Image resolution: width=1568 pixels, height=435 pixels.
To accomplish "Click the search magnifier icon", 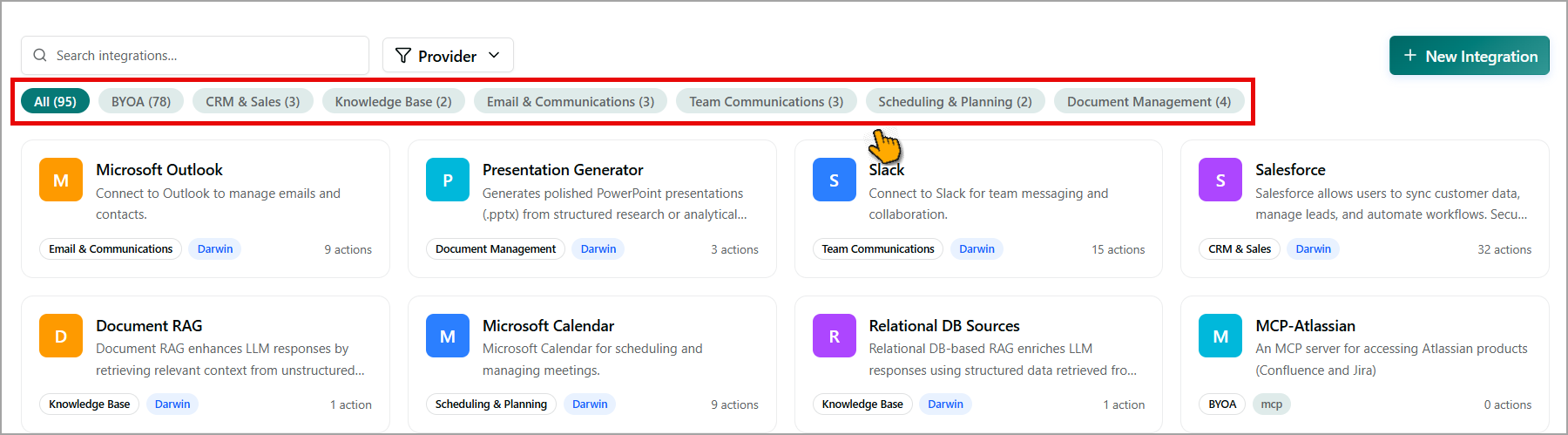I will 40,55.
